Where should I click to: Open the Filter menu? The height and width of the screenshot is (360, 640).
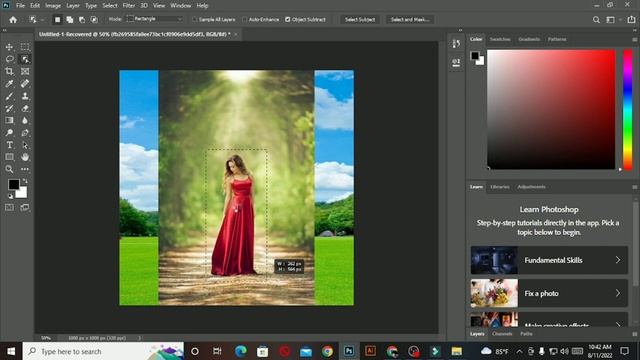(129, 6)
